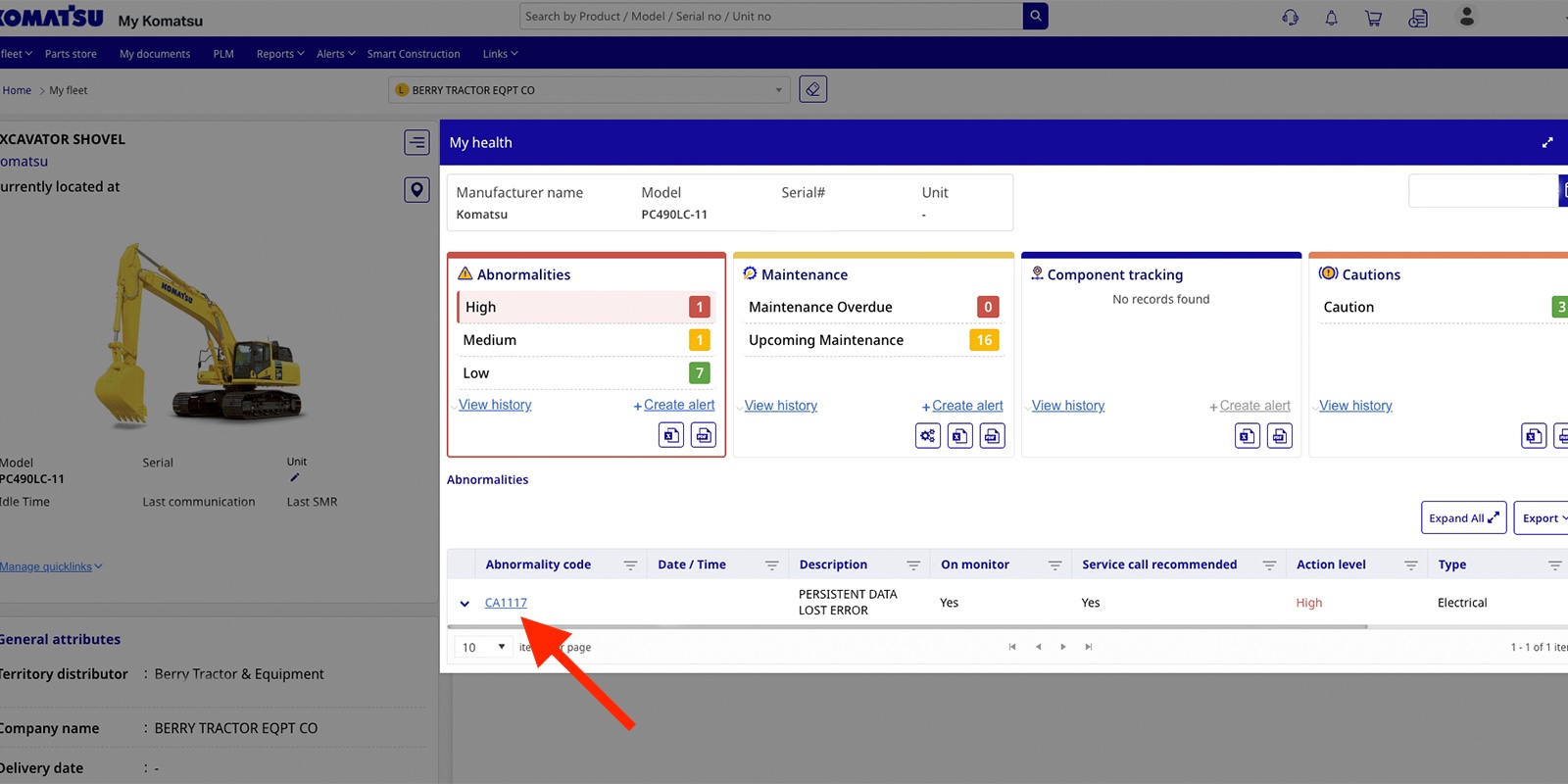Click the table horizontal scrollbar
Screen dimensions: 1568x784
coord(906,626)
